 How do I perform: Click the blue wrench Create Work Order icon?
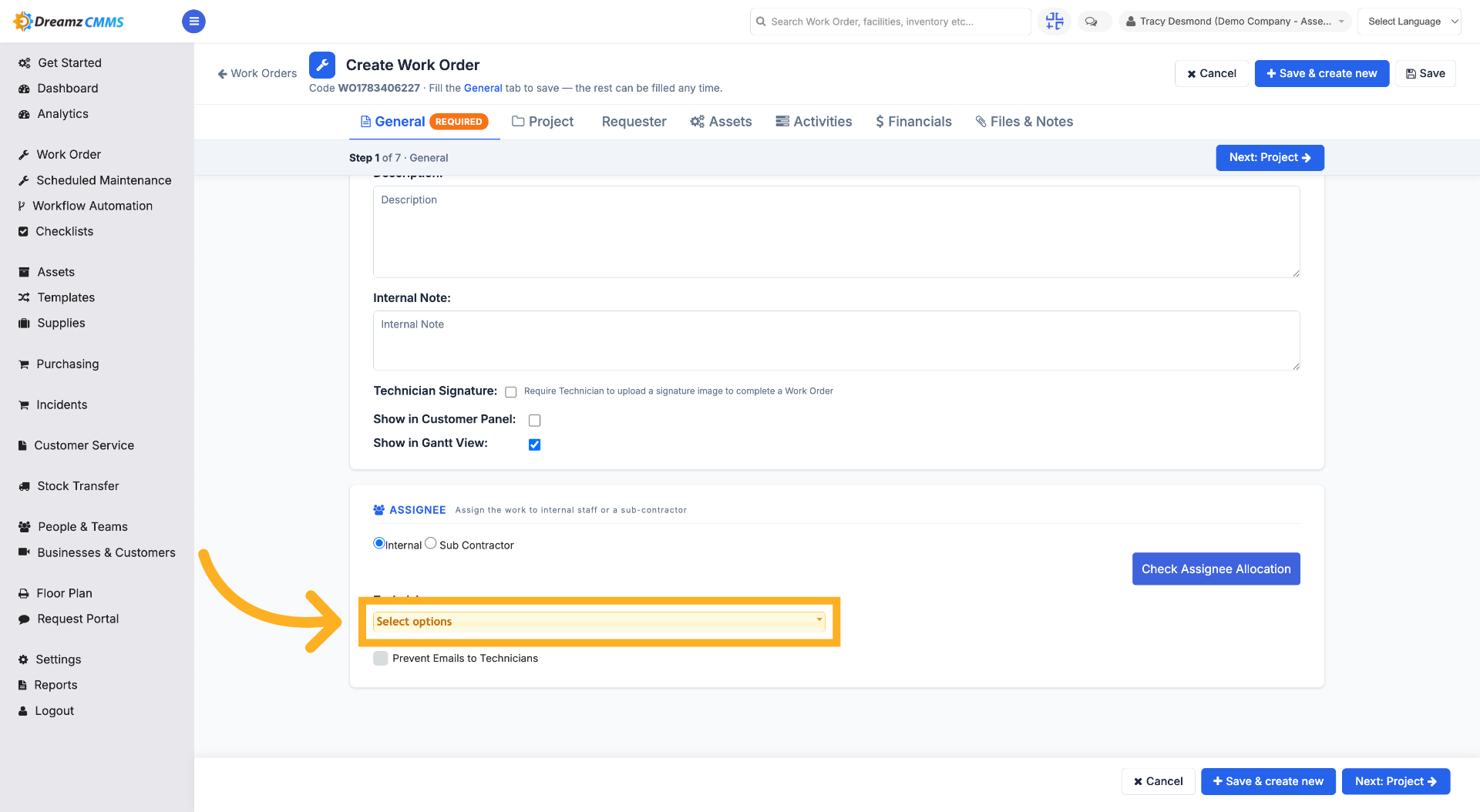(x=322, y=65)
